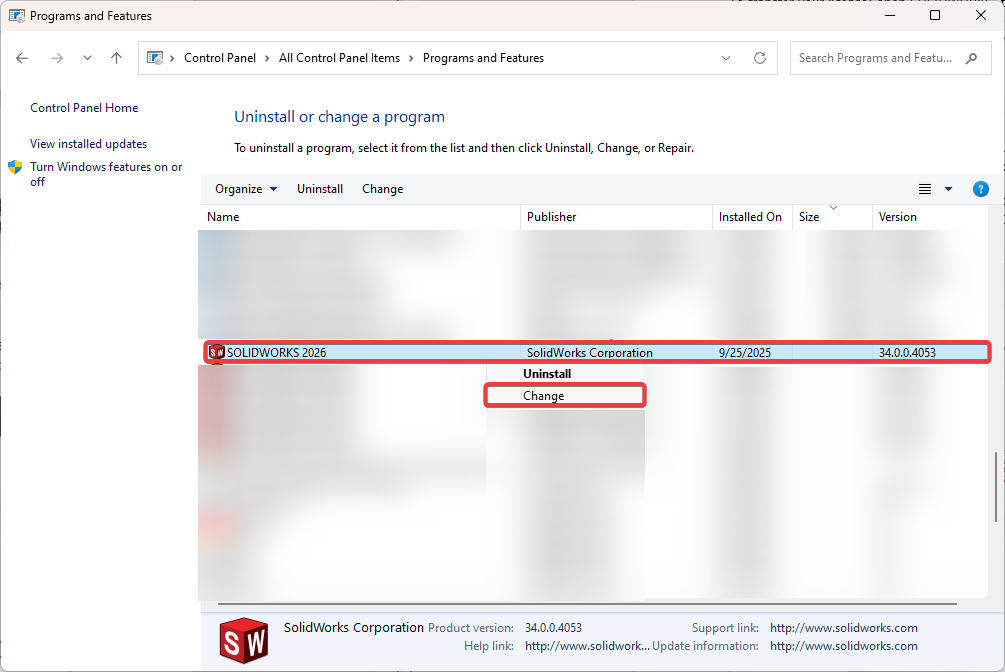This screenshot has width=1005, height=672.
Task: Expand chevron after All Control Panel Items
Action: tap(411, 58)
